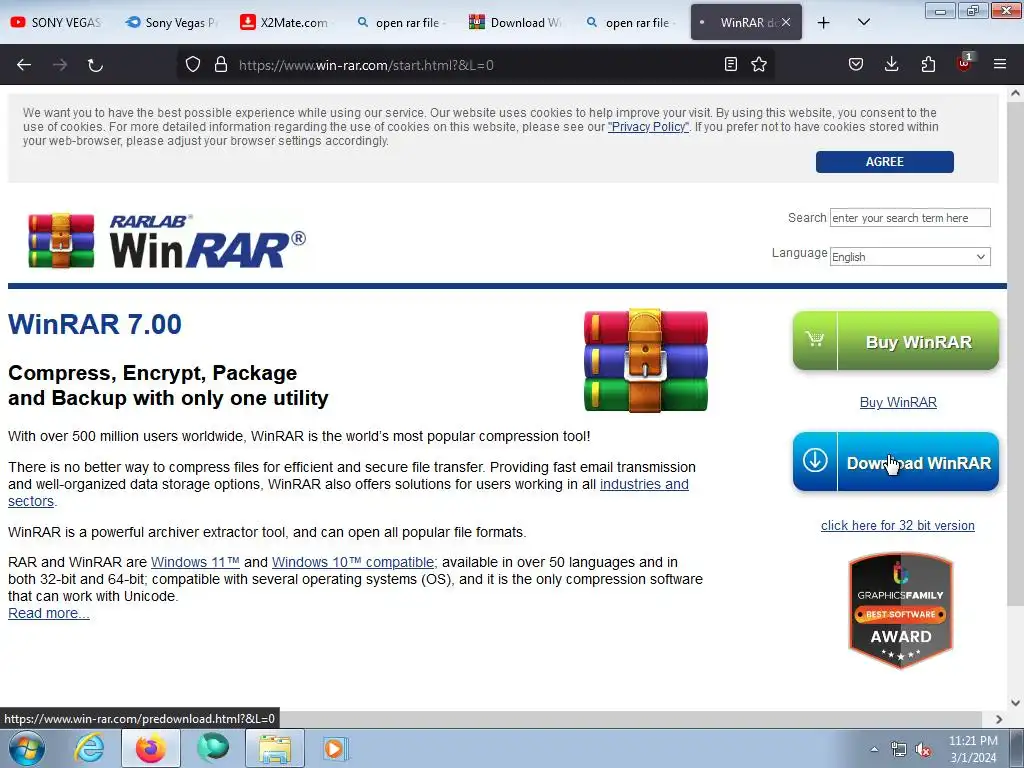Go back using browser back arrow
Image resolution: width=1024 pixels, height=768 pixels.
(x=24, y=65)
